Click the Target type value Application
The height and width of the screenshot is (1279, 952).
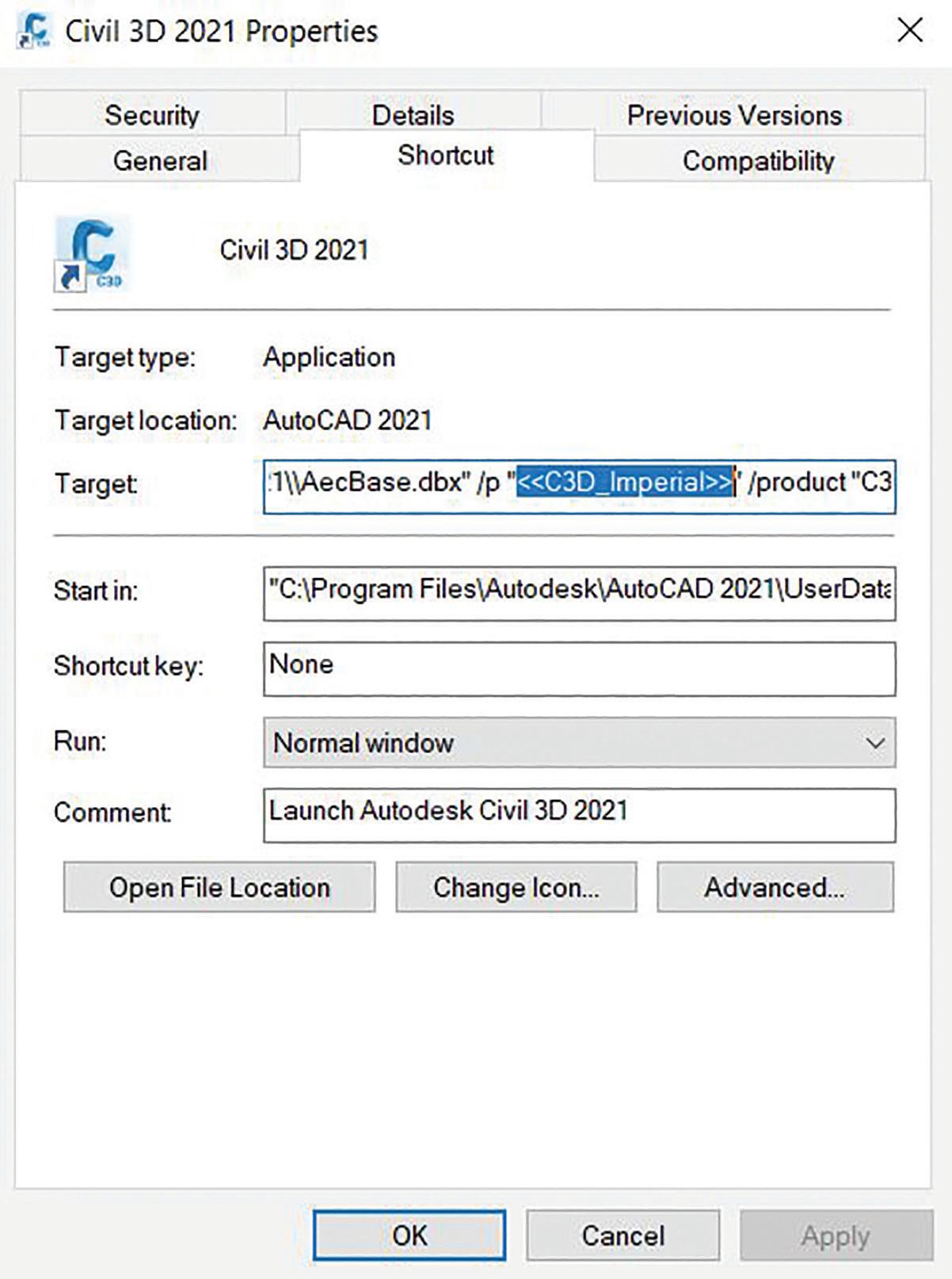[329, 357]
